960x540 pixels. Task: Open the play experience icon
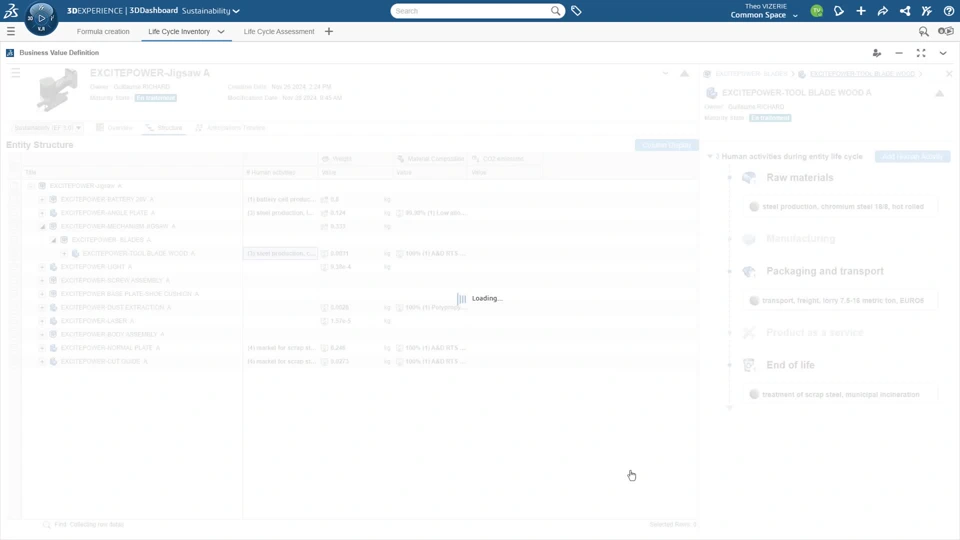tap(946, 31)
